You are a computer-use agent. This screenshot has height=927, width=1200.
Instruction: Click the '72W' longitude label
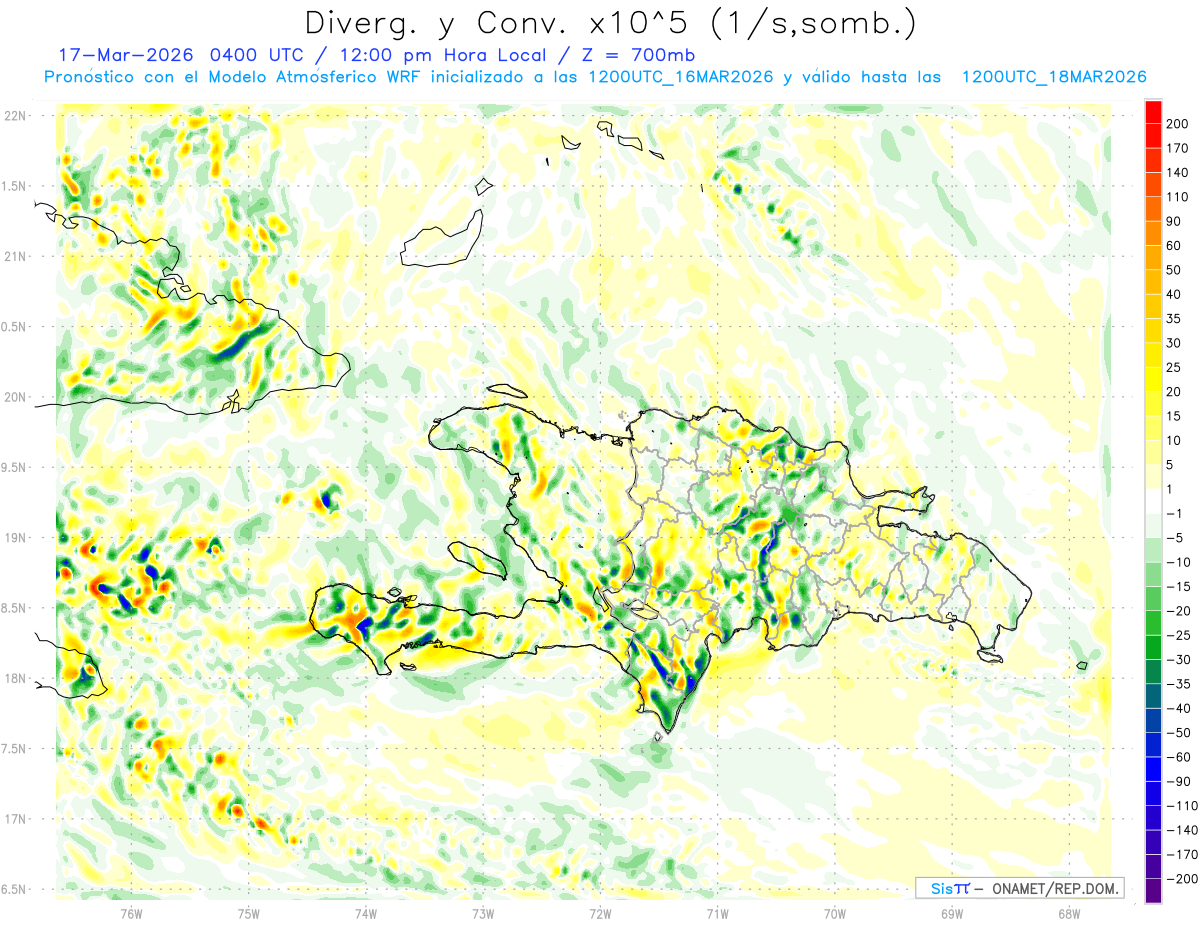[x=600, y=913]
